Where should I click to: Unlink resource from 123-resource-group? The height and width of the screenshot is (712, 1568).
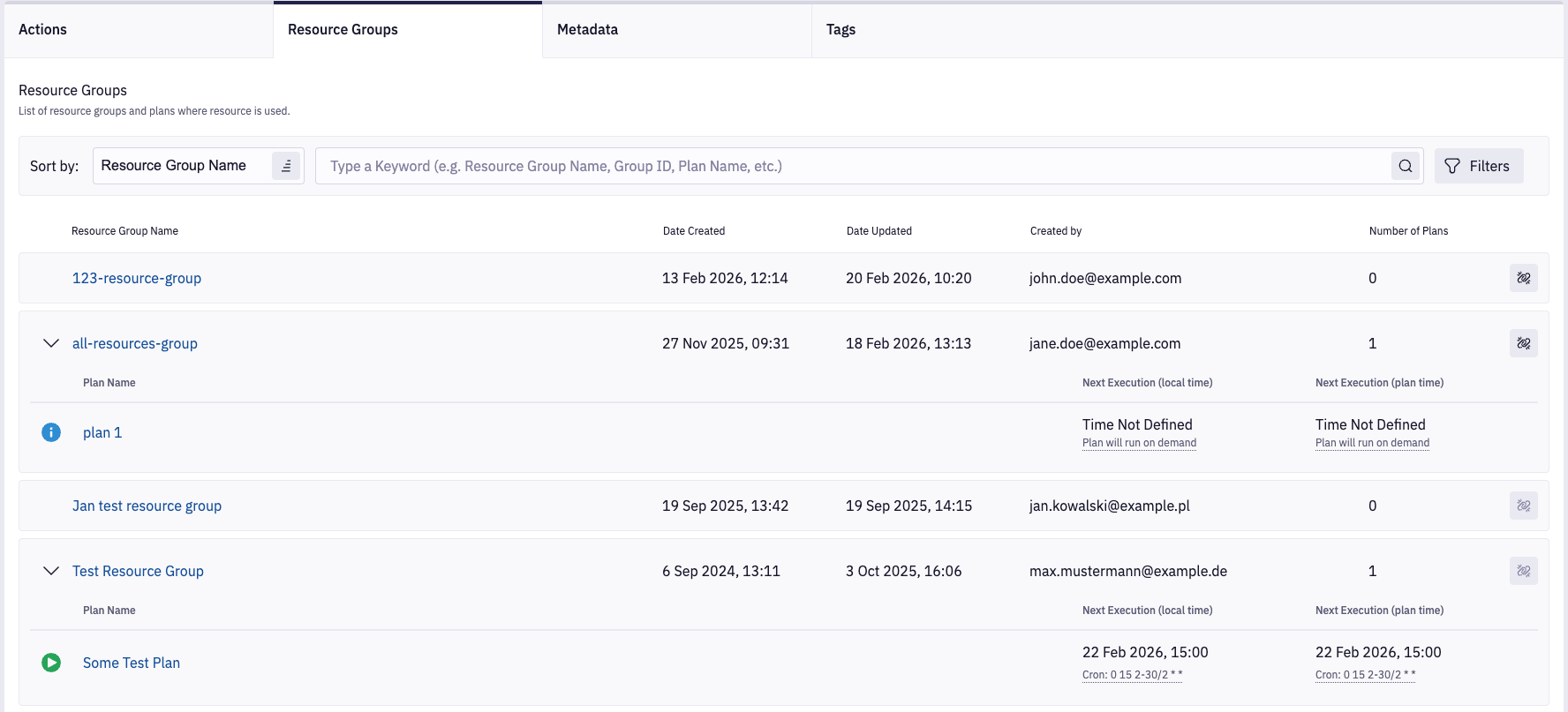1523,278
